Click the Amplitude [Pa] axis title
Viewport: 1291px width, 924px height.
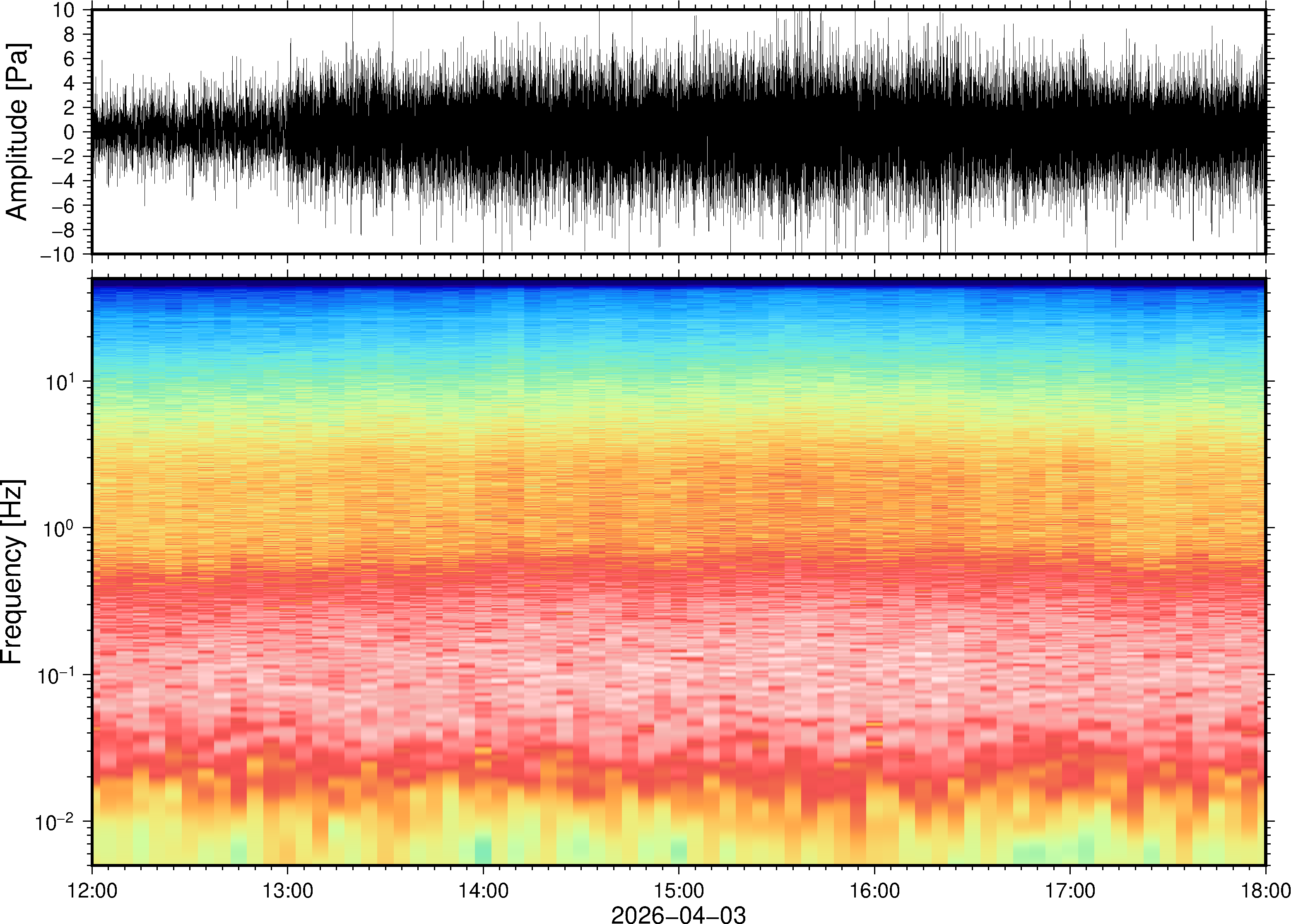coord(17,131)
